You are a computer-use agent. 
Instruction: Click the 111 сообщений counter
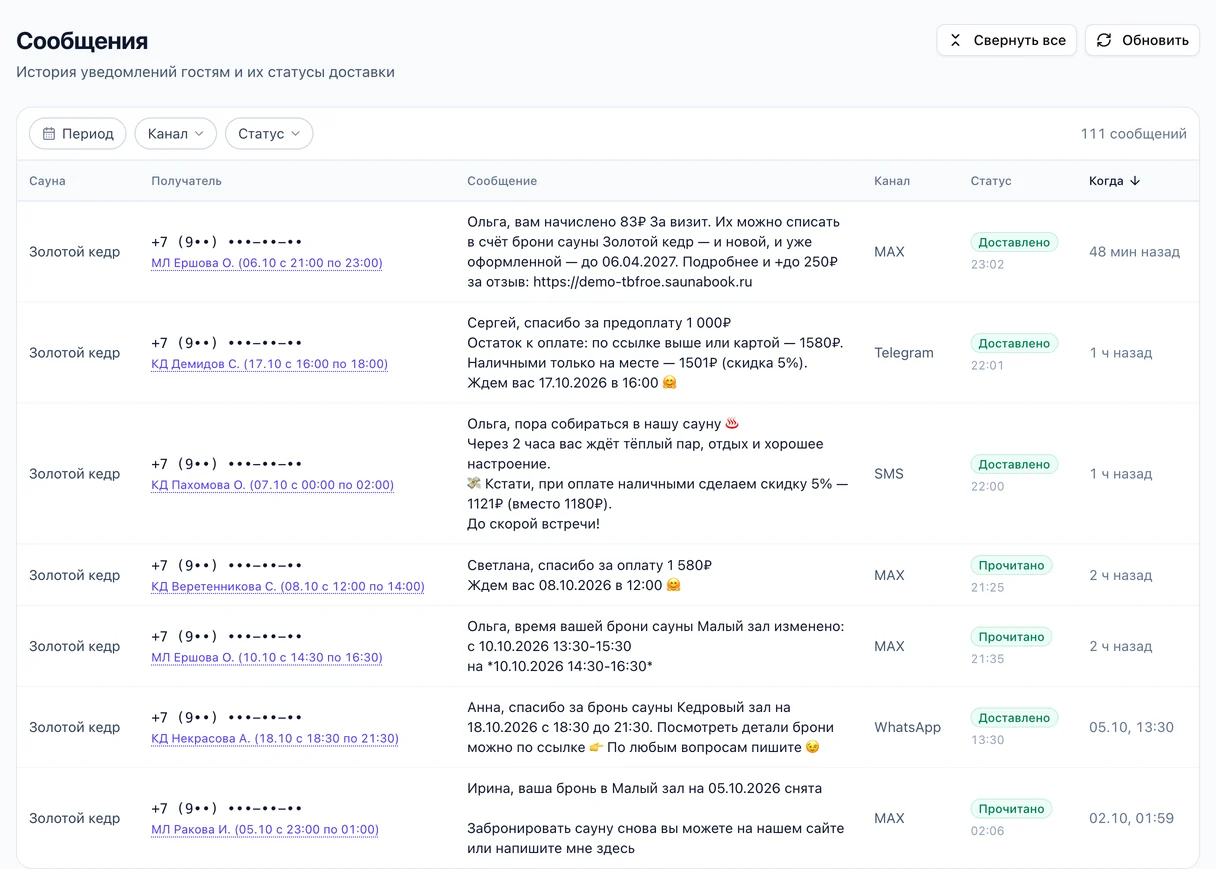tap(1134, 134)
